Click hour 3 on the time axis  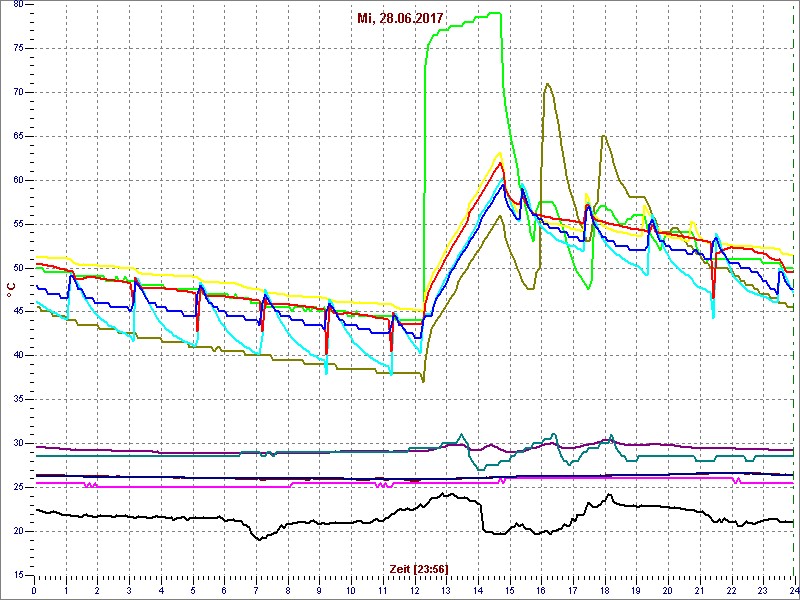coord(130,591)
